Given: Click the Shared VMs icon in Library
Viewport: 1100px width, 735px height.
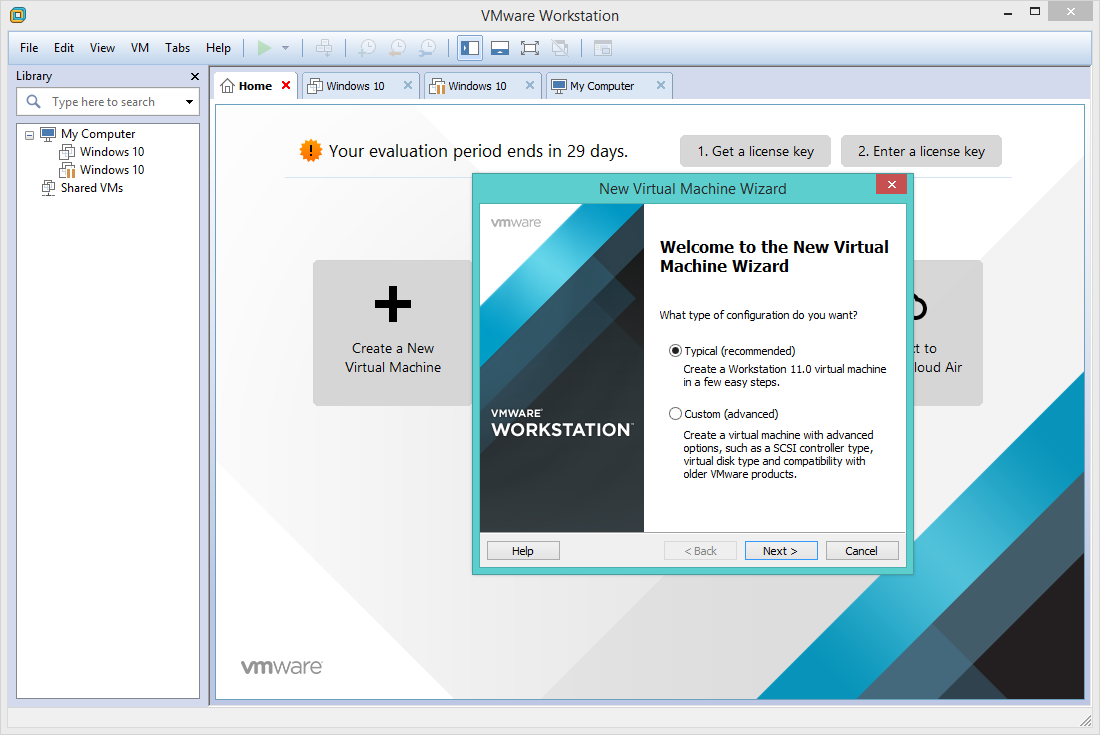Looking at the screenshot, I should [x=48, y=188].
